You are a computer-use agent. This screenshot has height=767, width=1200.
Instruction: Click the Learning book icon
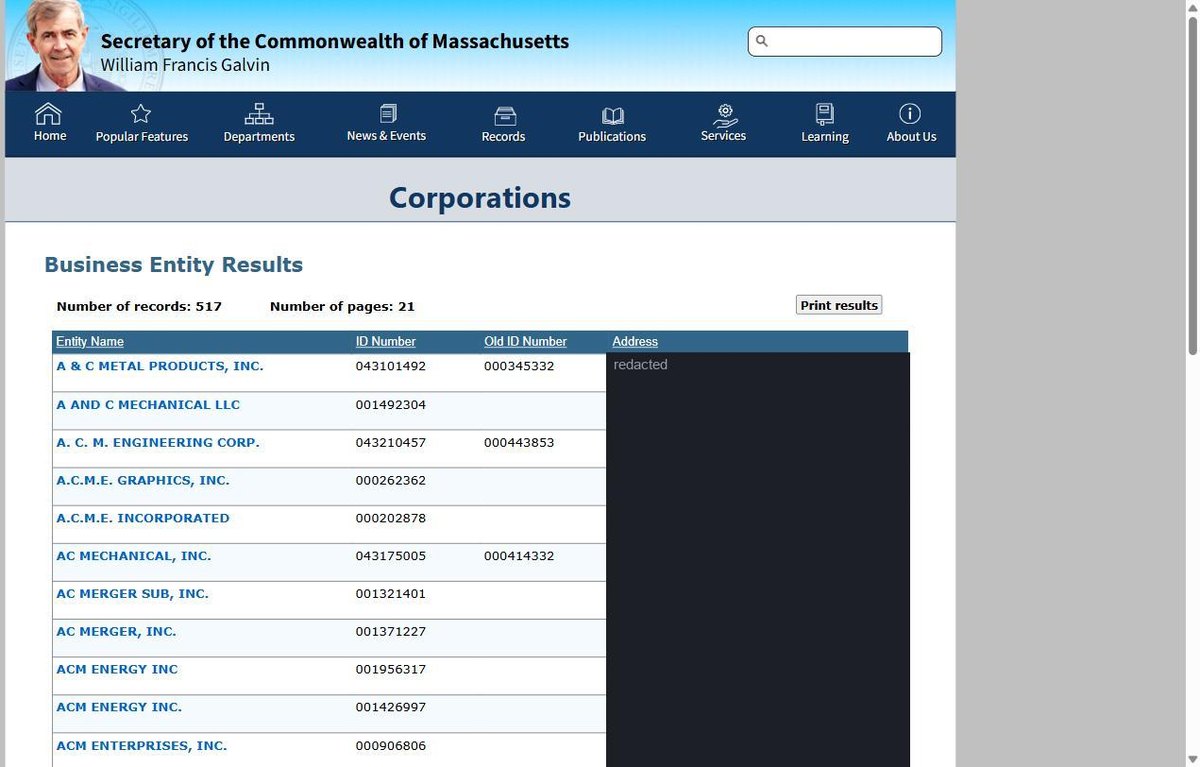tap(825, 114)
